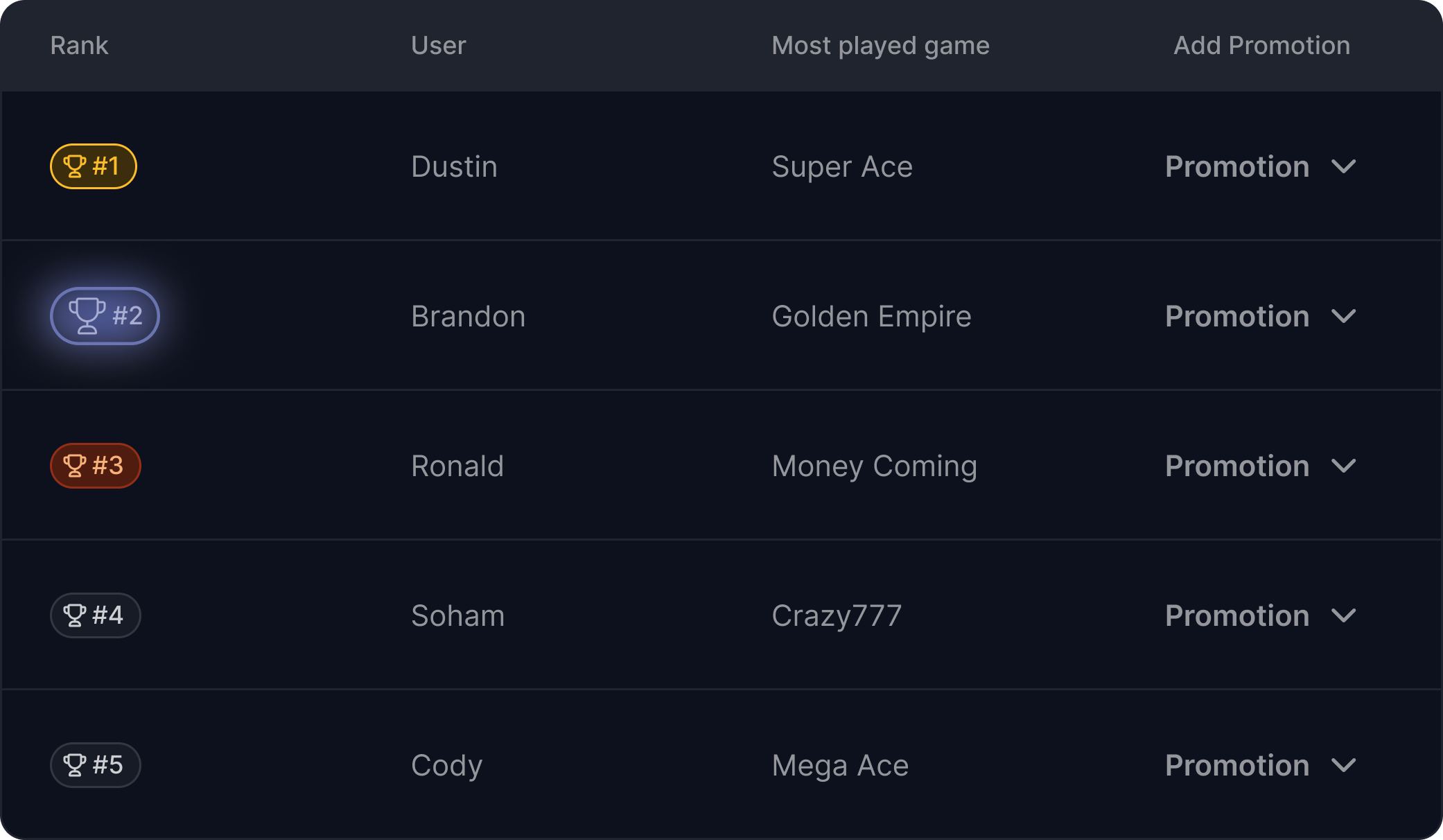Screen dimensions: 1443x840
Task: Expand Ronald's Promotion chevron arrow
Action: coord(1343,466)
